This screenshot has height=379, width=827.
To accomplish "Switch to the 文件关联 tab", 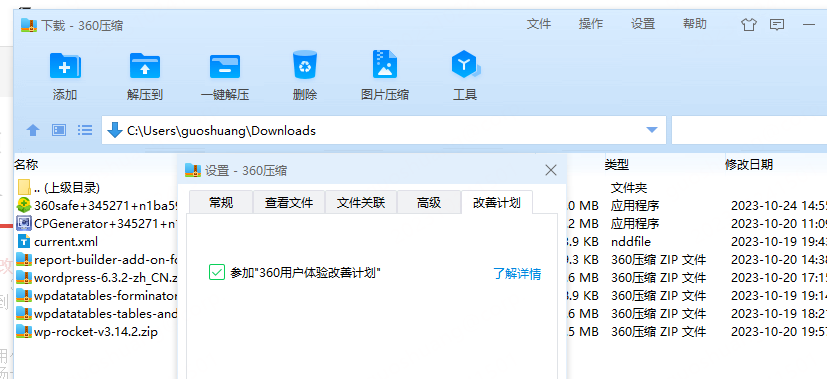I will [x=361, y=202].
